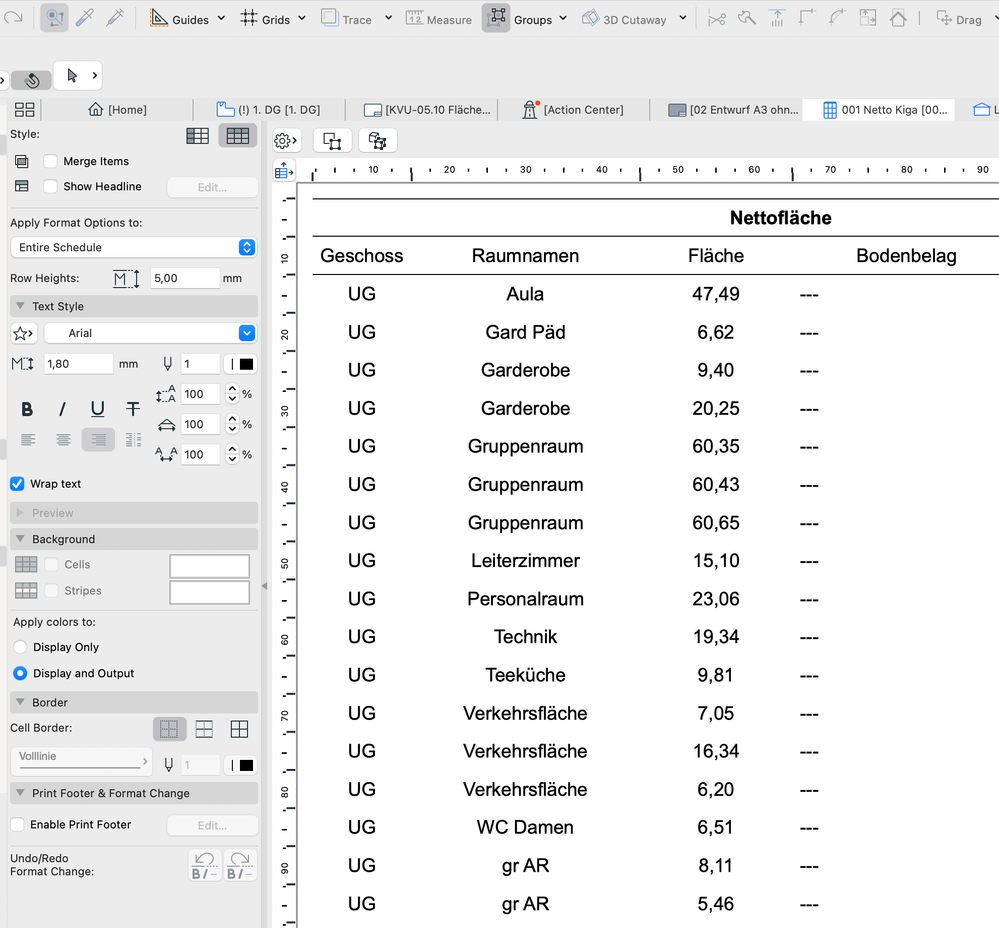Screen dimensions: 999x928
Task: Select the first cell border style option
Action: [x=169, y=729]
